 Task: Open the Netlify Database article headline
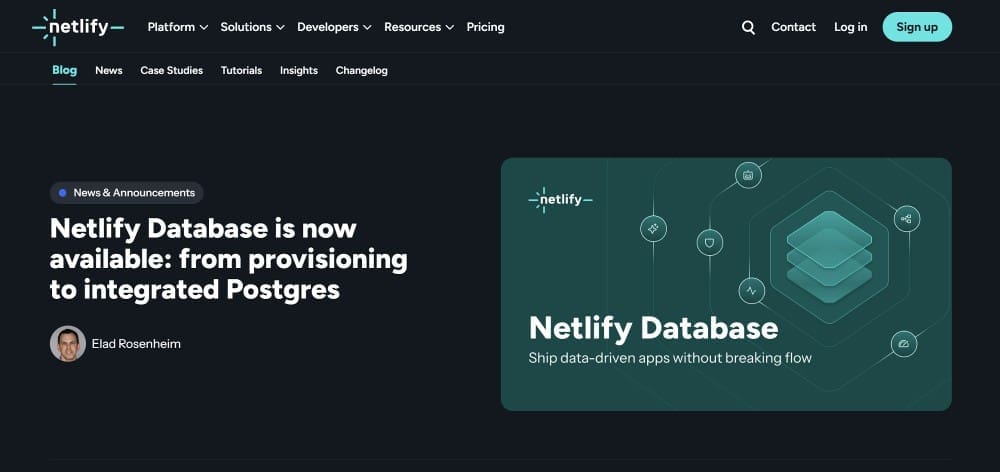(228, 259)
